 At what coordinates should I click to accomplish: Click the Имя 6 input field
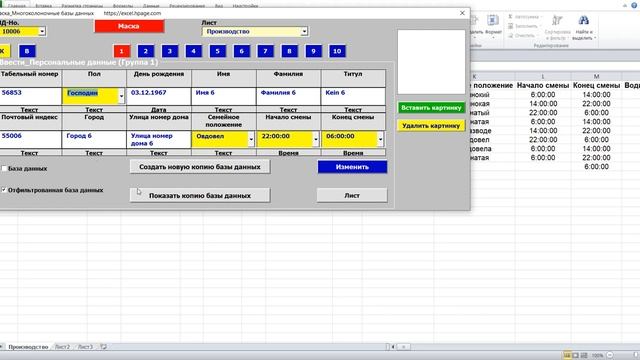click(223, 96)
